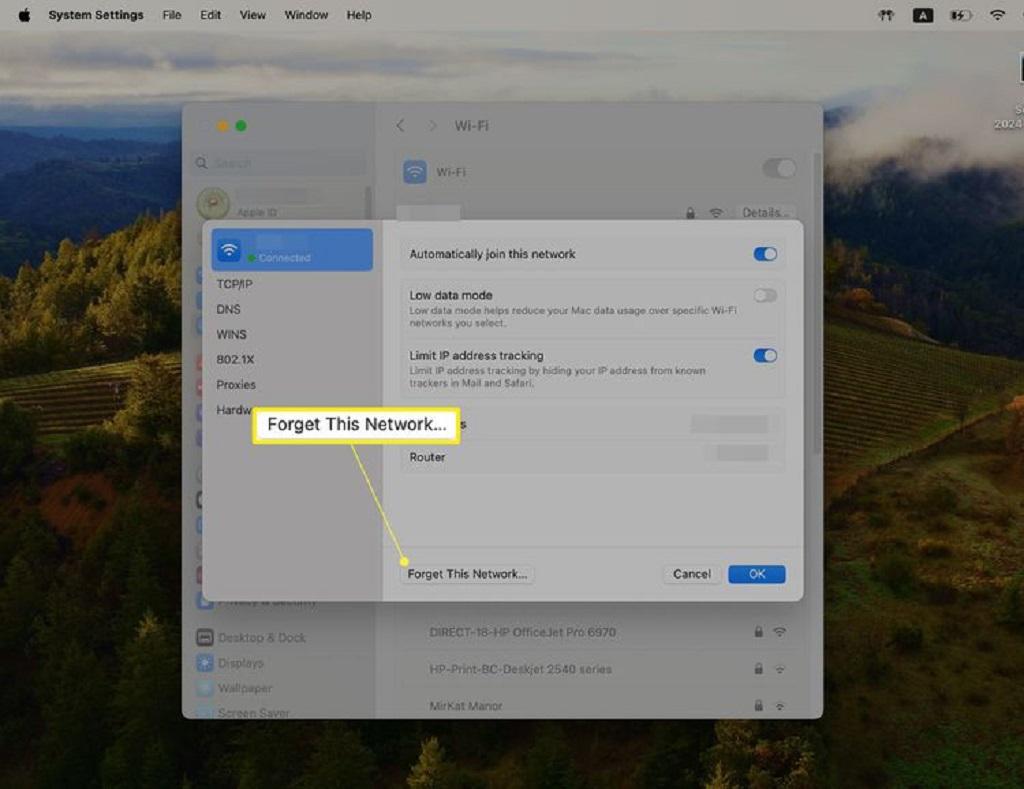Click the Search field in settings sidebar

click(281, 163)
